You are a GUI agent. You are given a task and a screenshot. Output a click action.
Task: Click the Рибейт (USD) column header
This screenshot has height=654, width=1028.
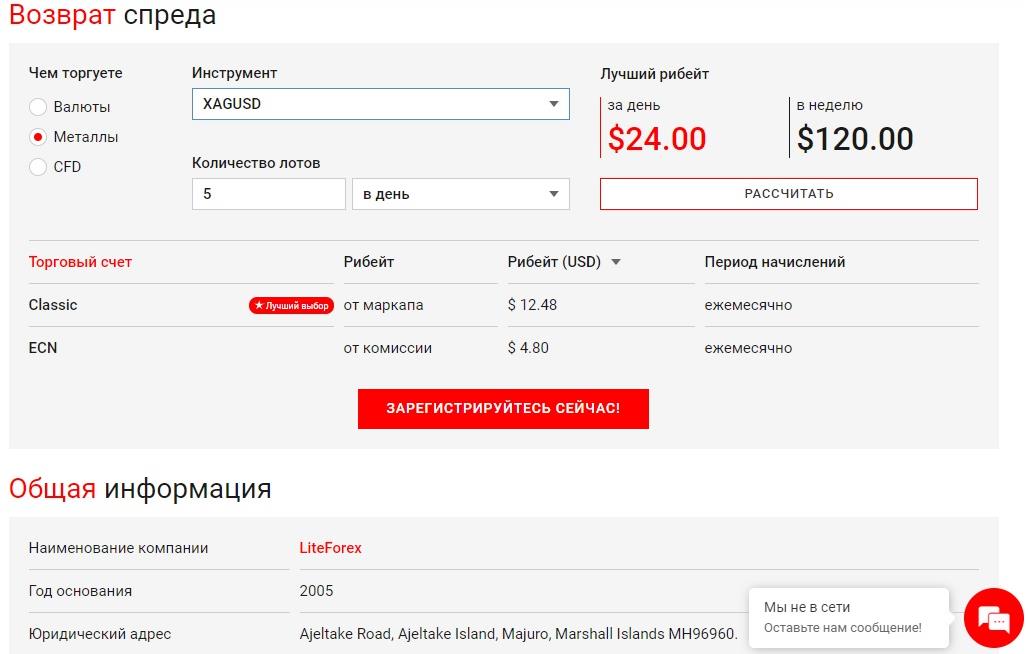coord(554,262)
